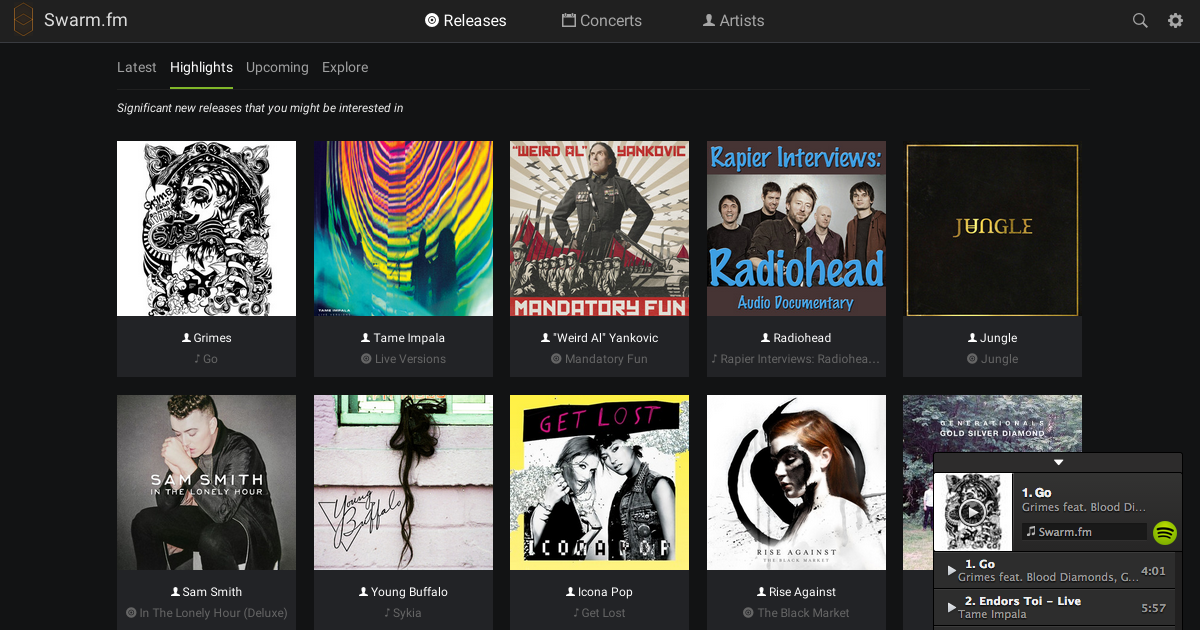The height and width of the screenshot is (630, 1200).
Task: Open the Sam Smith artist link
Action: coord(206,592)
